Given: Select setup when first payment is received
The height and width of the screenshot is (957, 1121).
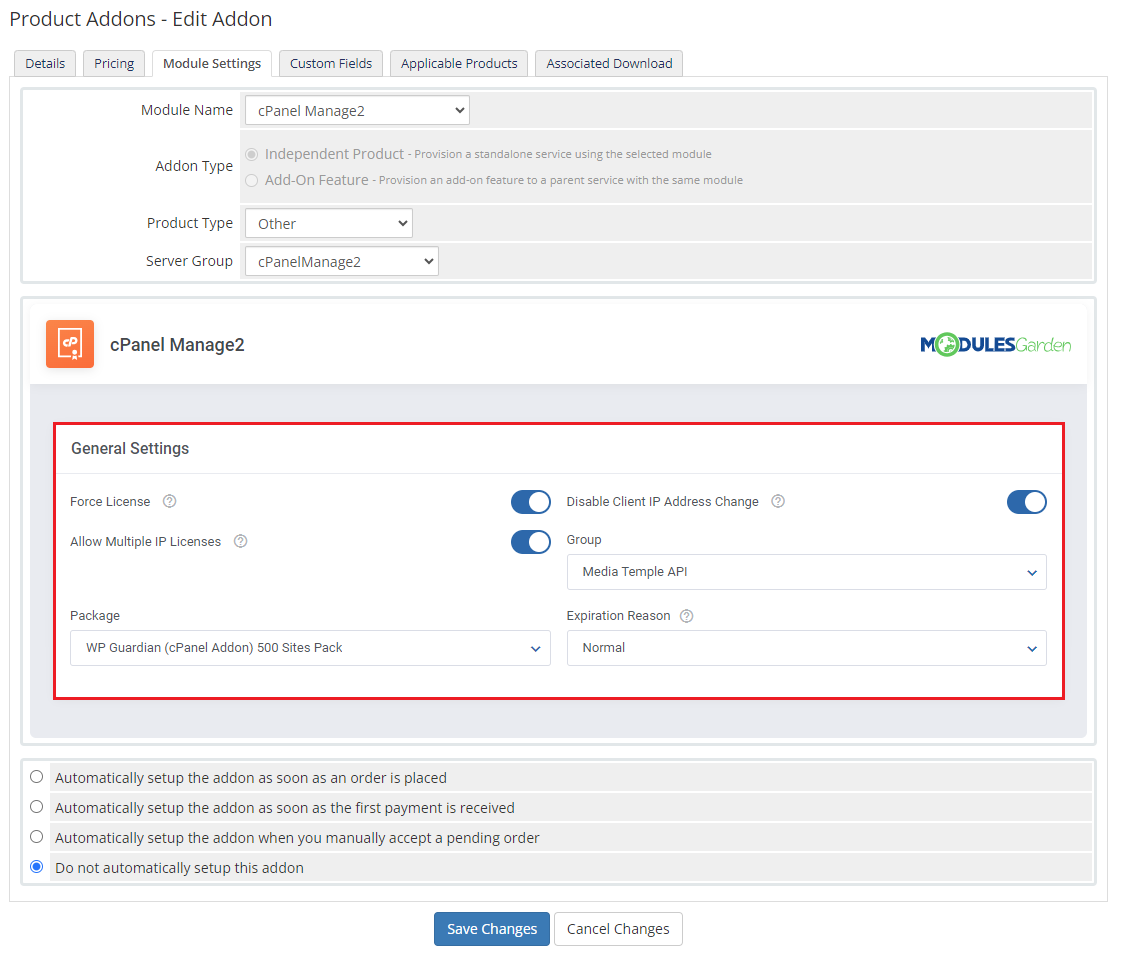Looking at the screenshot, I should pyautogui.click(x=36, y=807).
